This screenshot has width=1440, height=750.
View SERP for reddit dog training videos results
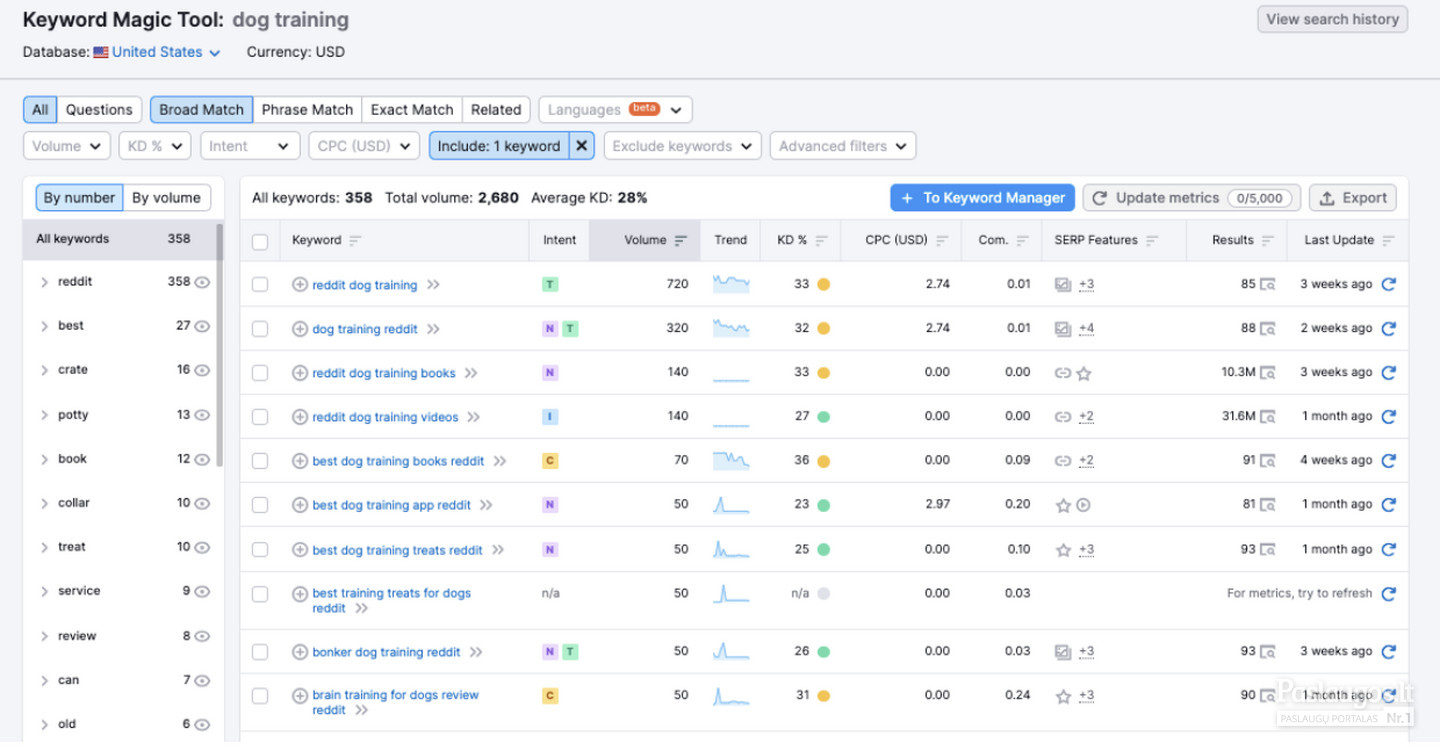coord(1267,417)
